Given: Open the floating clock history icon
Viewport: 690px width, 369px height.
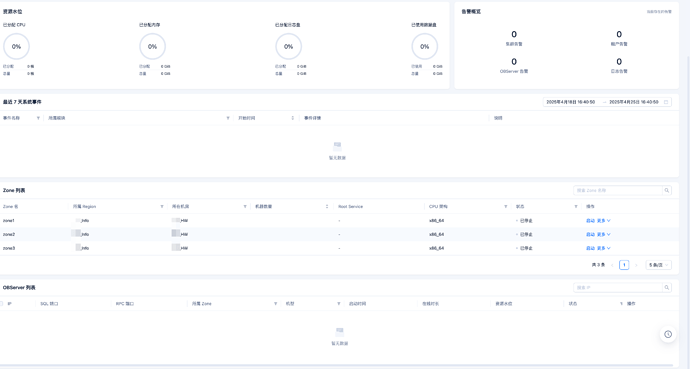Looking at the screenshot, I should (668, 334).
